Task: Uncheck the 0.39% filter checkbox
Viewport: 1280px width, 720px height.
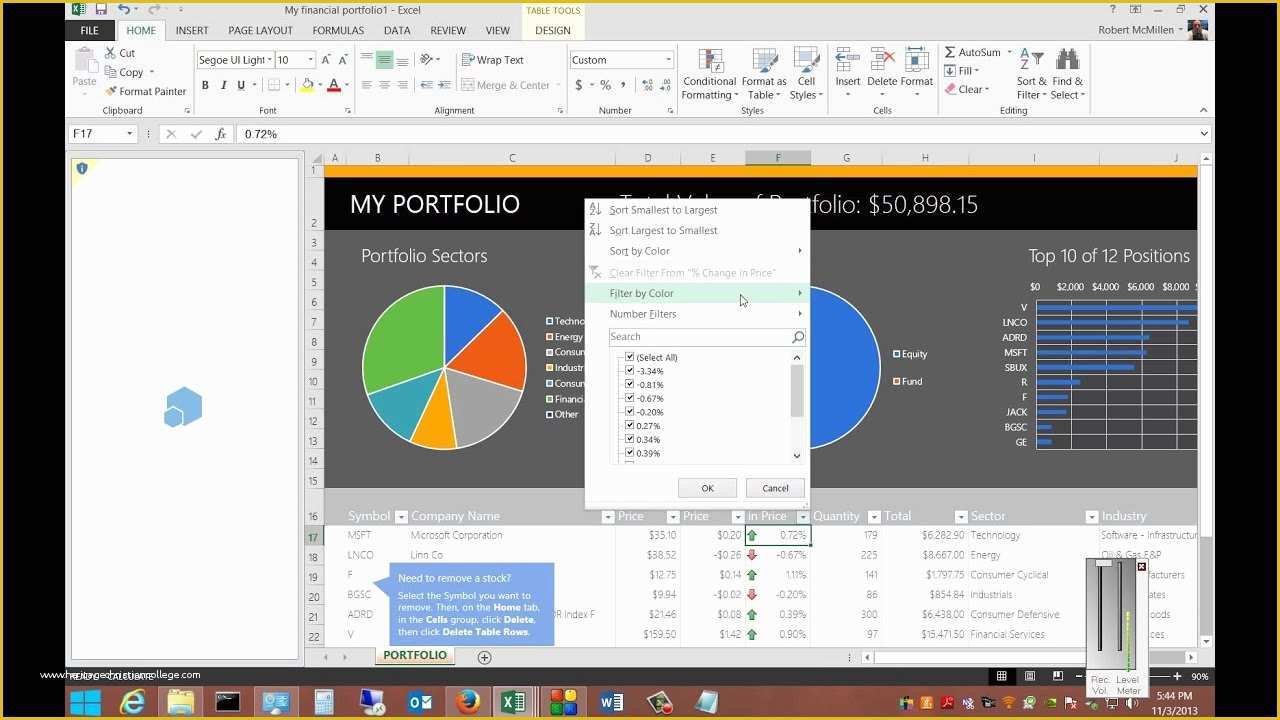Action: (x=630, y=453)
